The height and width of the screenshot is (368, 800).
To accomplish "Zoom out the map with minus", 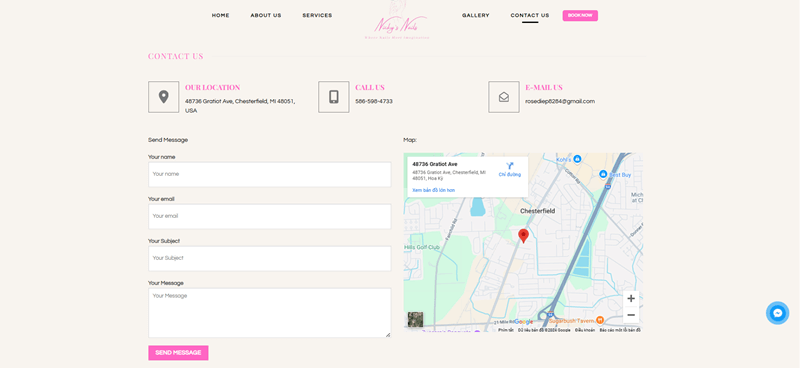I will [x=631, y=315].
